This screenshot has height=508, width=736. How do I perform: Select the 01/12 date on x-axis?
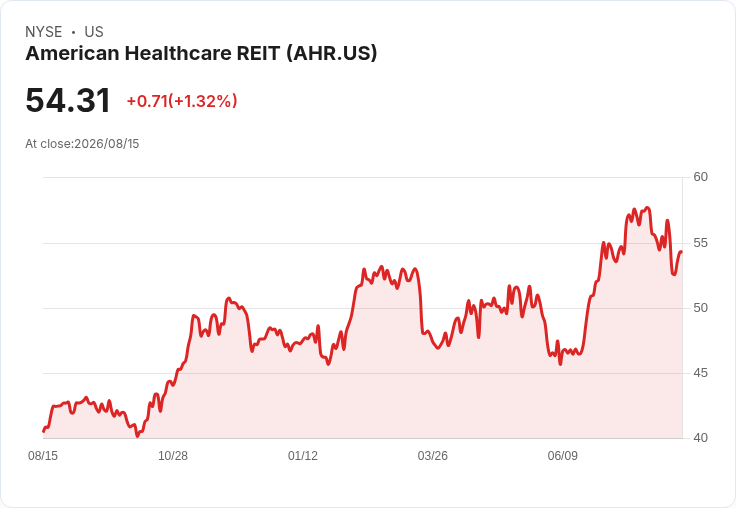(303, 456)
